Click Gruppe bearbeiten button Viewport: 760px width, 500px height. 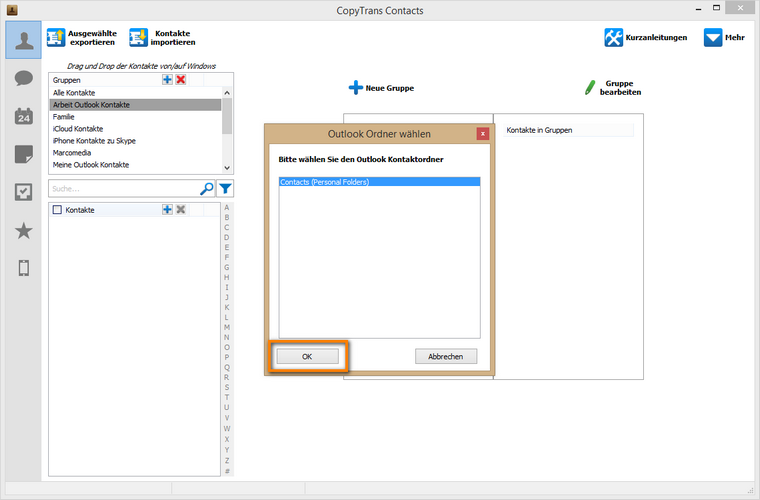613,88
